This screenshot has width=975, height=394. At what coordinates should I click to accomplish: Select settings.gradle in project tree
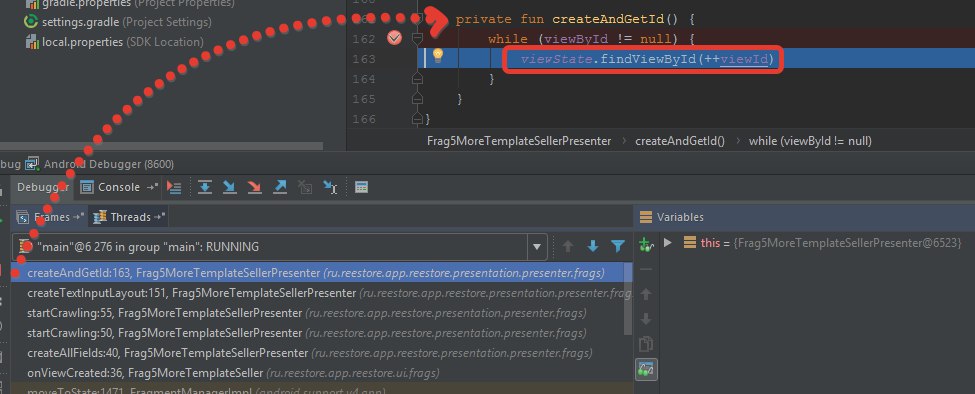[118, 22]
